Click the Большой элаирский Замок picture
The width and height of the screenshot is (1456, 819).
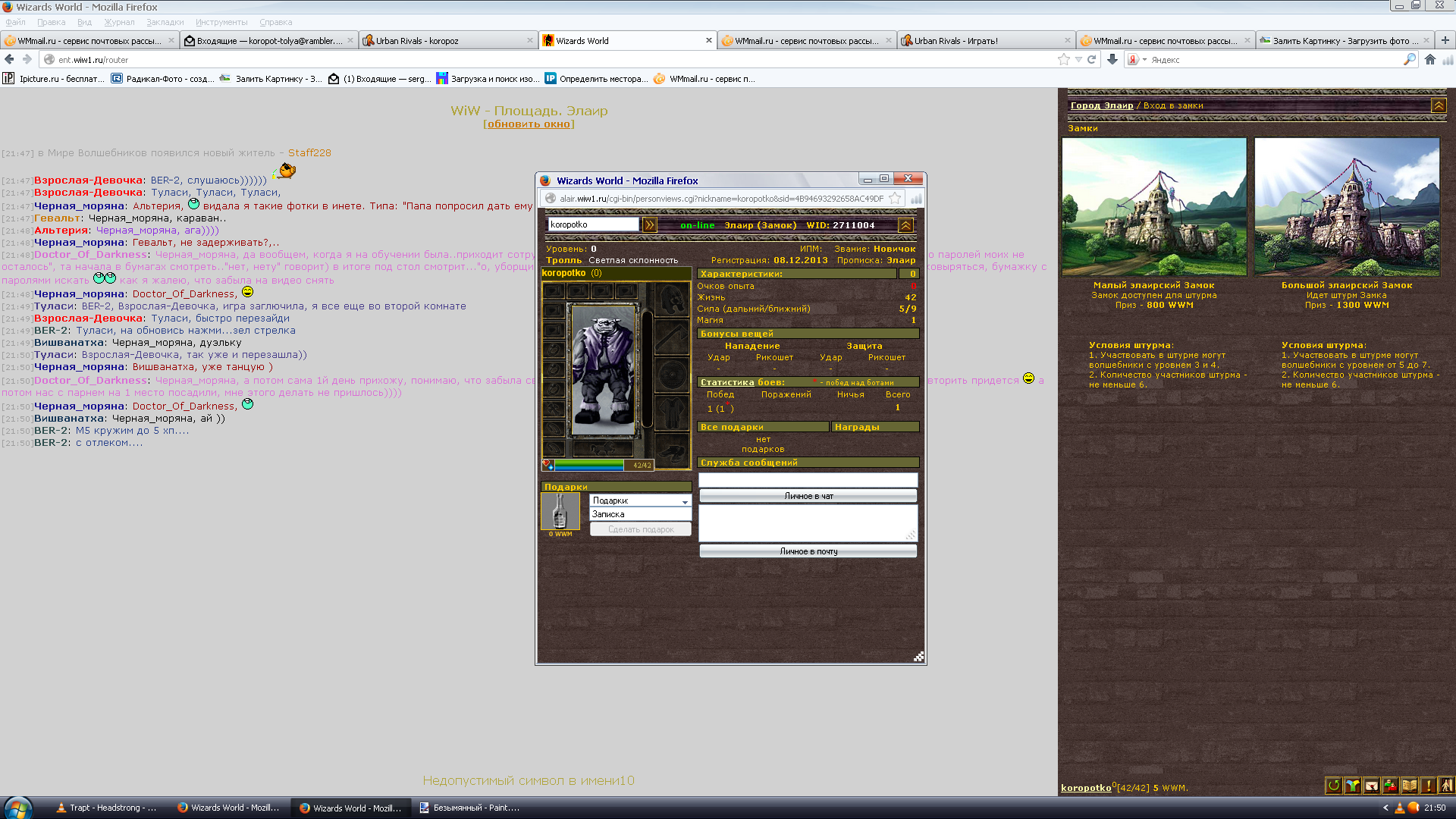pyautogui.click(x=1347, y=207)
